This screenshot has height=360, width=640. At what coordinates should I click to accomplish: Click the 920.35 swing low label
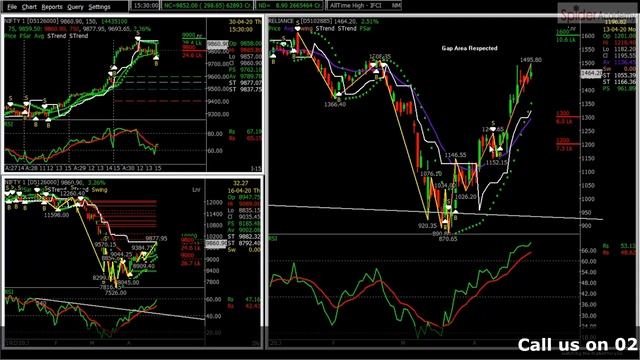(x=427, y=225)
